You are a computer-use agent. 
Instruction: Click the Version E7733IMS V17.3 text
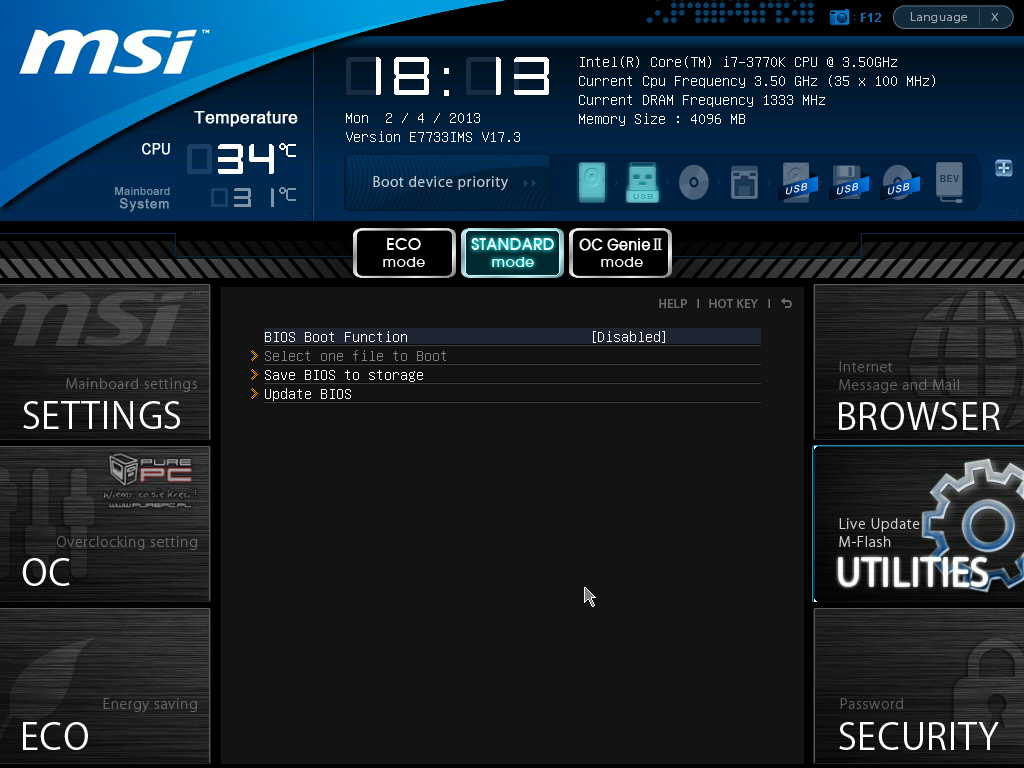point(433,137)
